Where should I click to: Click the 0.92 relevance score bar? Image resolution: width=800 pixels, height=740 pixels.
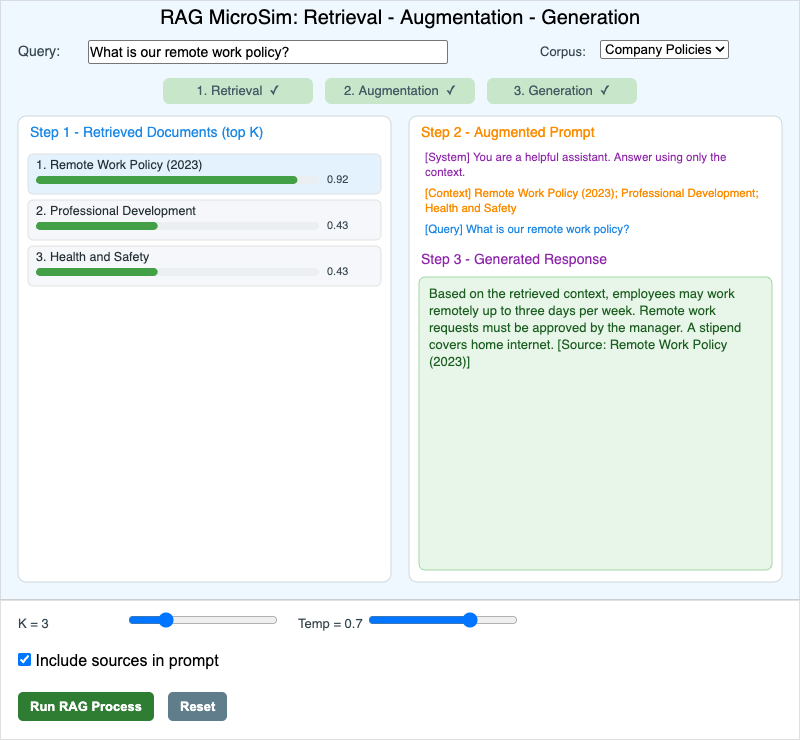pos(177,180)
